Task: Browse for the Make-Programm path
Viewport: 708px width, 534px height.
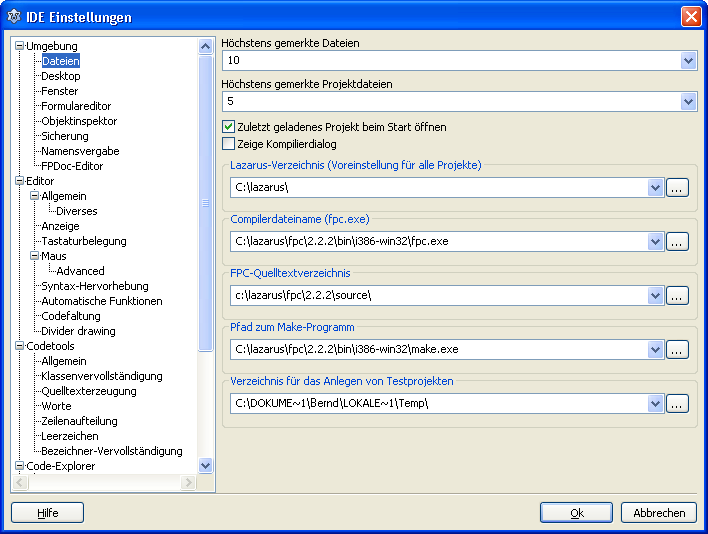Action: click(x=677, y=349)
